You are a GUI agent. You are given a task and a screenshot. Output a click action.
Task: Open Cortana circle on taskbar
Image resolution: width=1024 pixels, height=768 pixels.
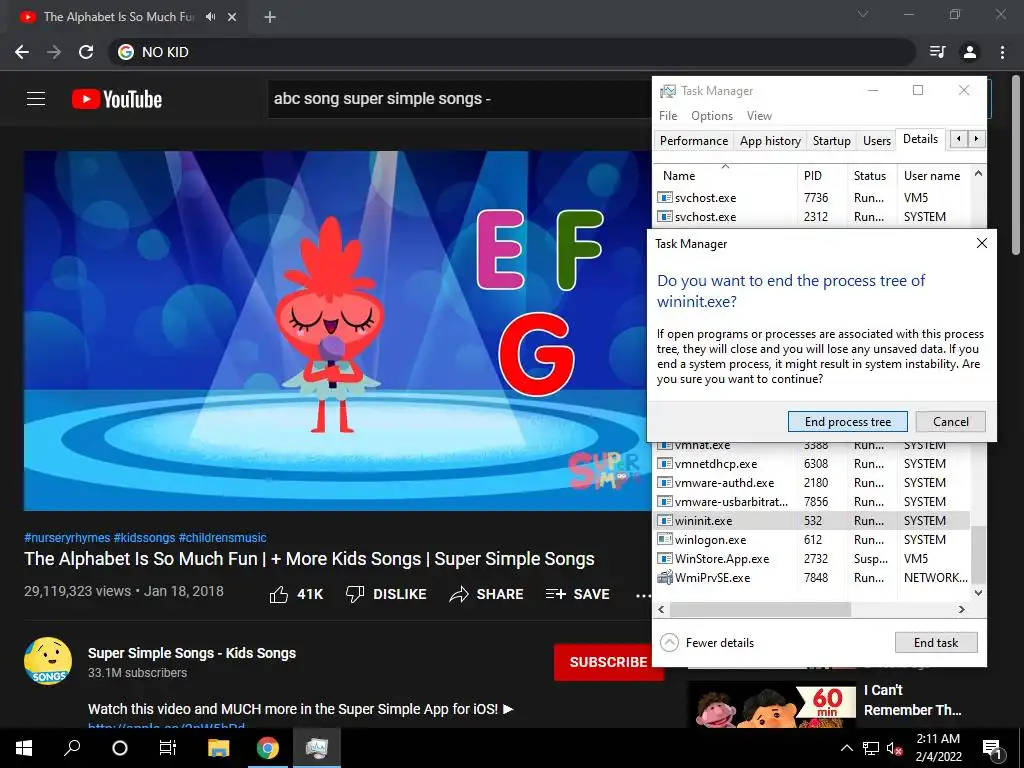point(120,748)
